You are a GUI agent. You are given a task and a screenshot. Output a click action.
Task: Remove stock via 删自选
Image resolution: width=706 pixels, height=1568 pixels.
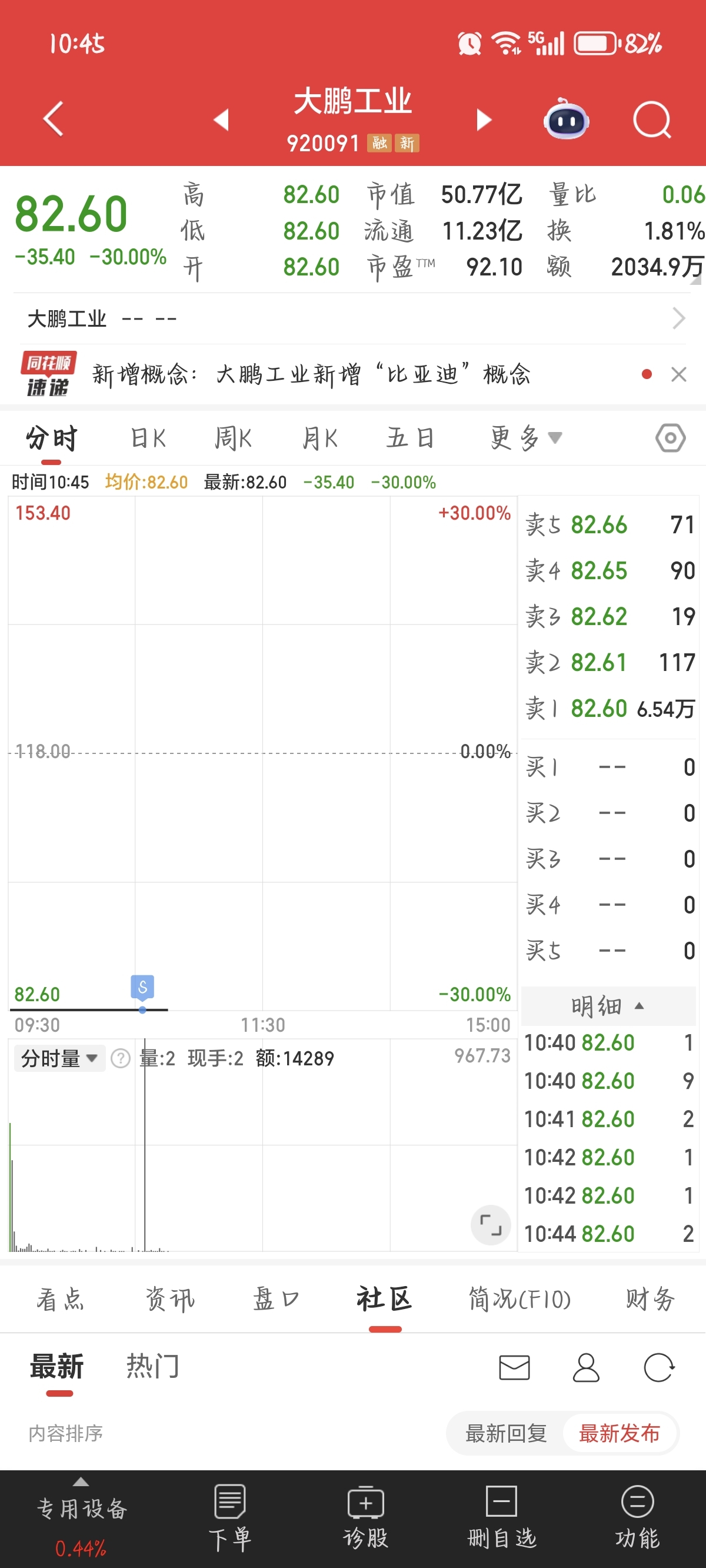pos(501,1516)
